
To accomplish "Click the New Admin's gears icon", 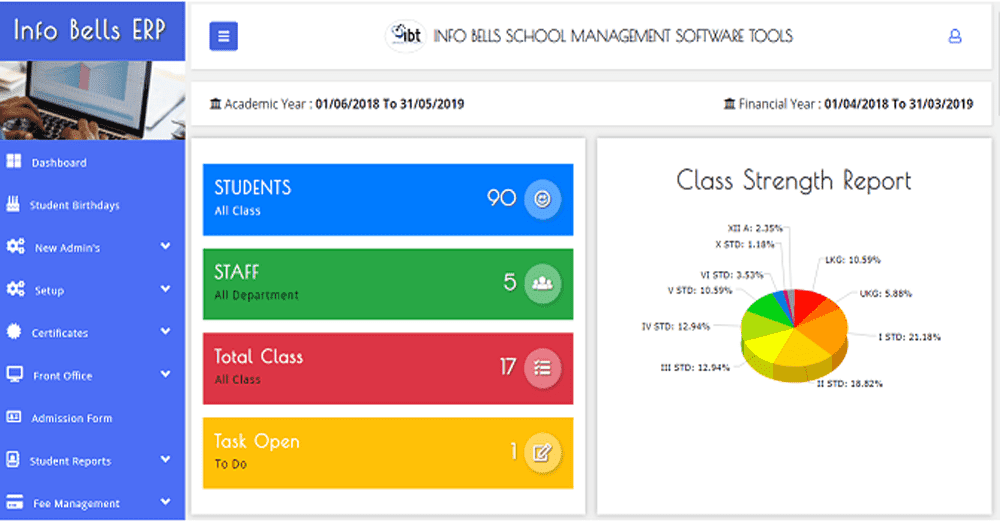I will (15, 246).
